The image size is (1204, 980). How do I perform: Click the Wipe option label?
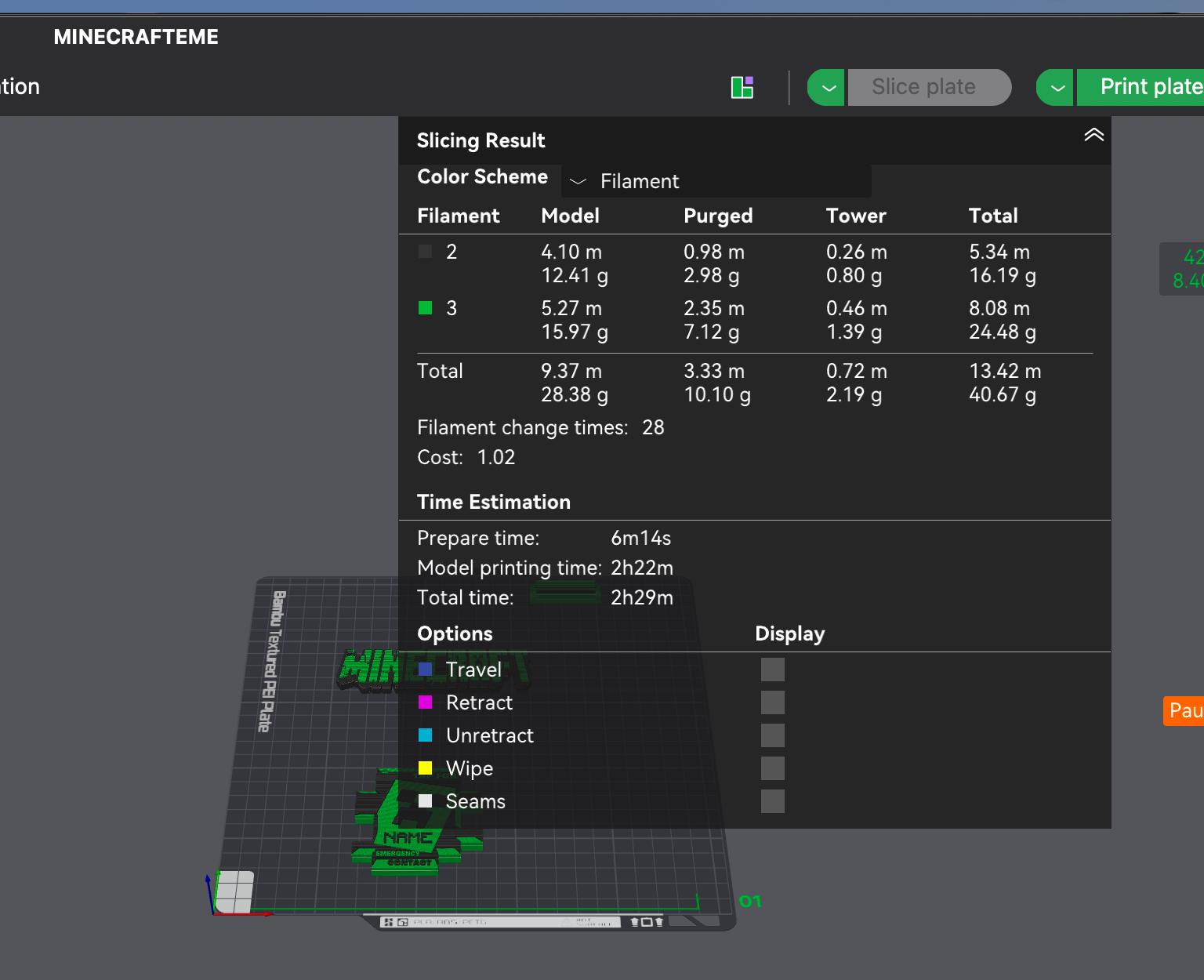coord(470,769)
